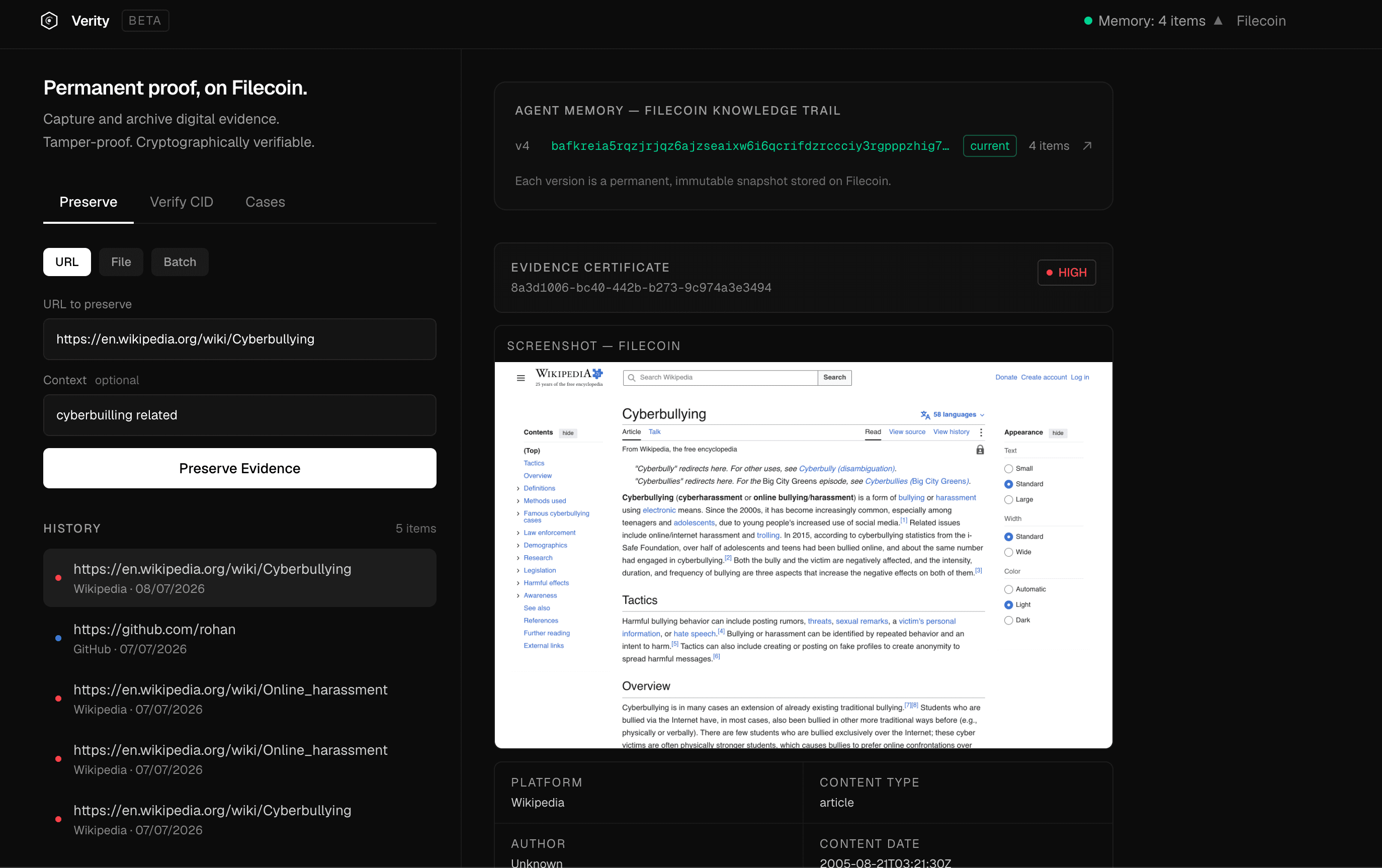The height and width of the screenshot is (868, 1382).
Task: Select Standard text size radio
Action: [1008, 484]
